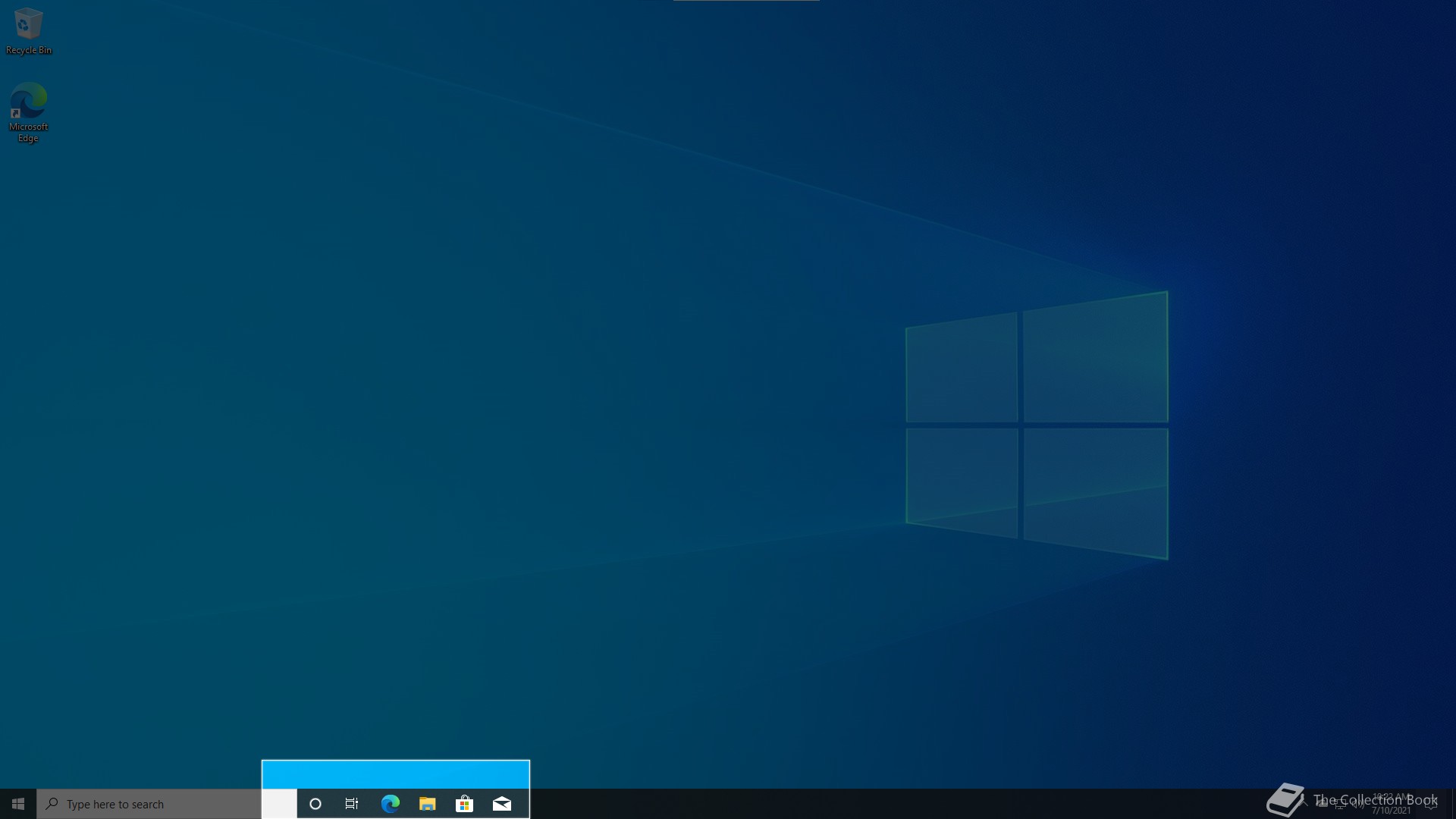Open Microsoft Store from the taskbar
Screen dimensions: 1456x819
pos(464,804)
